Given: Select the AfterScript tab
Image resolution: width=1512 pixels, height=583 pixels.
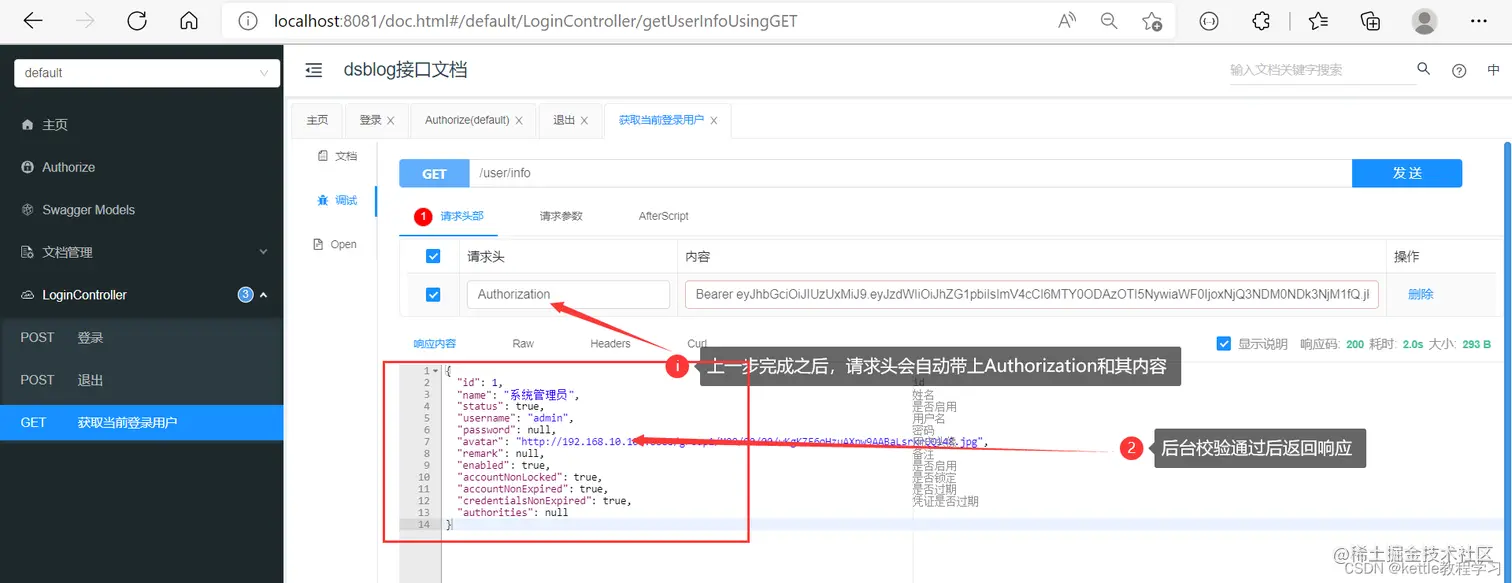Looking at the screenshot, I should [663, 216].
